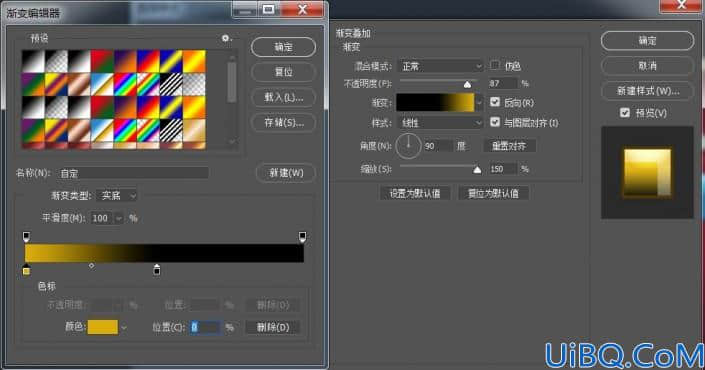Click 新建(W) to create a gradient
This screenshot has width=705, height=370.
pos(286,173)
